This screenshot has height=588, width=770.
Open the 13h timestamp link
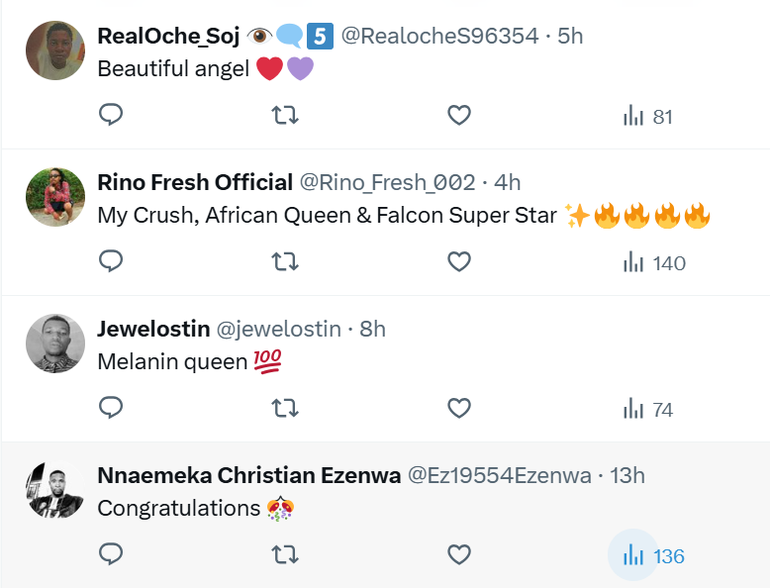click(x=627, y=475)
